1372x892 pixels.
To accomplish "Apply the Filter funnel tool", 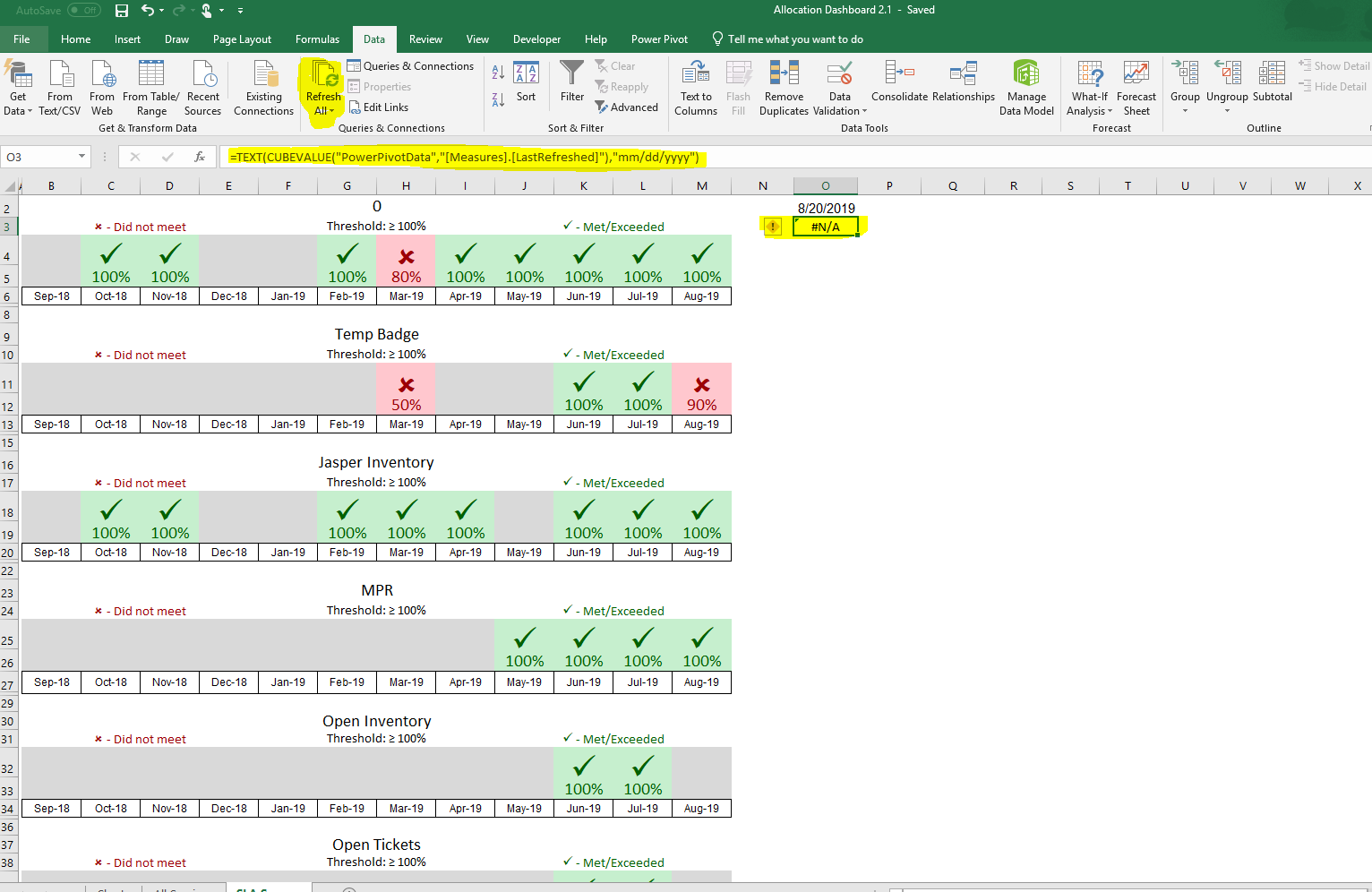I will click(x=572, y=81).
